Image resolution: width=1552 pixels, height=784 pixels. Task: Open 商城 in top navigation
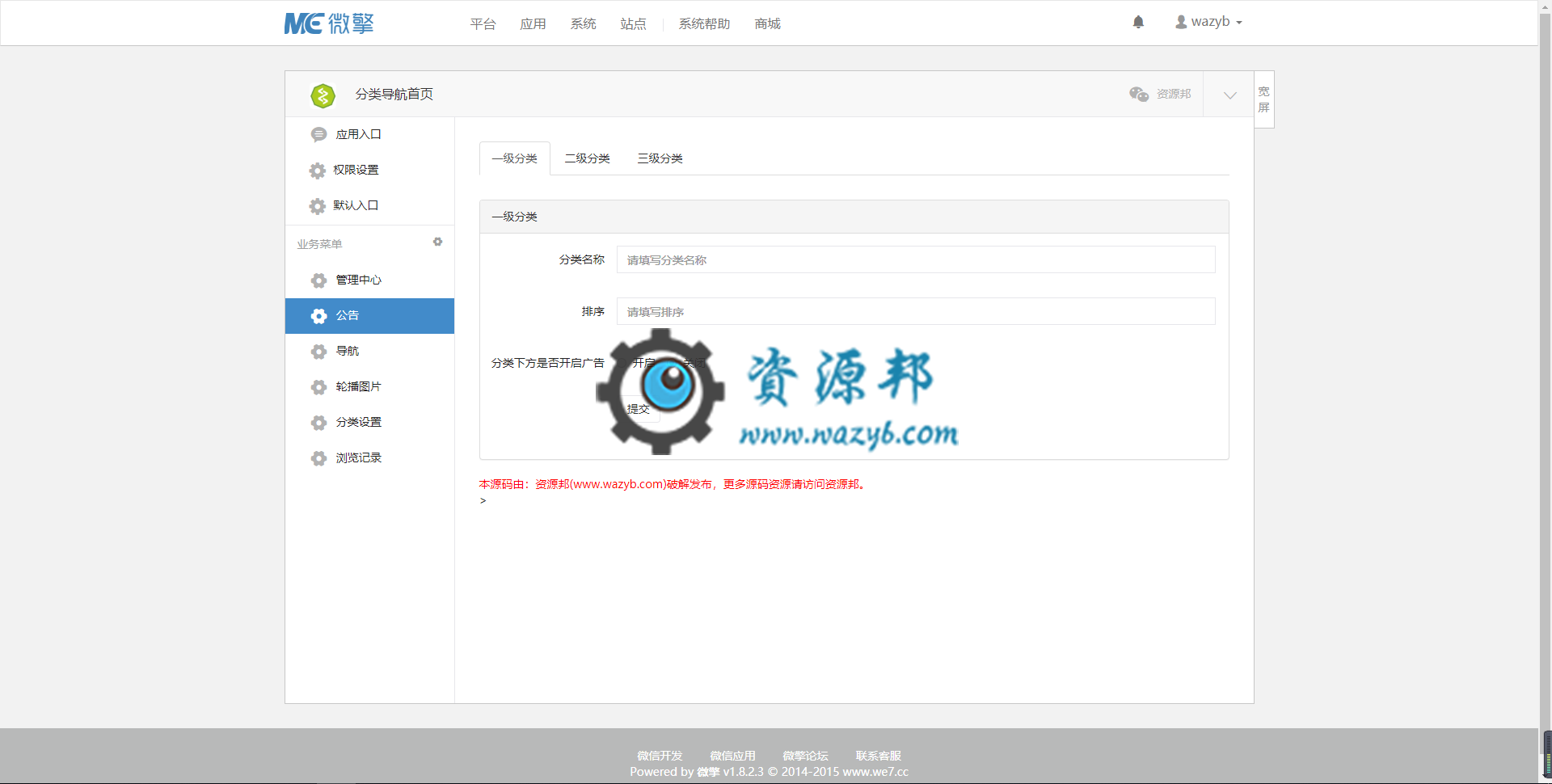(x=767, y=24)
